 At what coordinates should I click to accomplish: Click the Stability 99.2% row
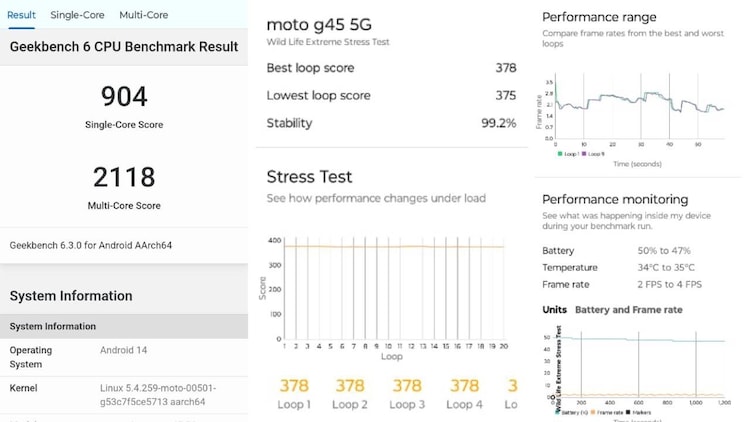click(x=391, y=123)
